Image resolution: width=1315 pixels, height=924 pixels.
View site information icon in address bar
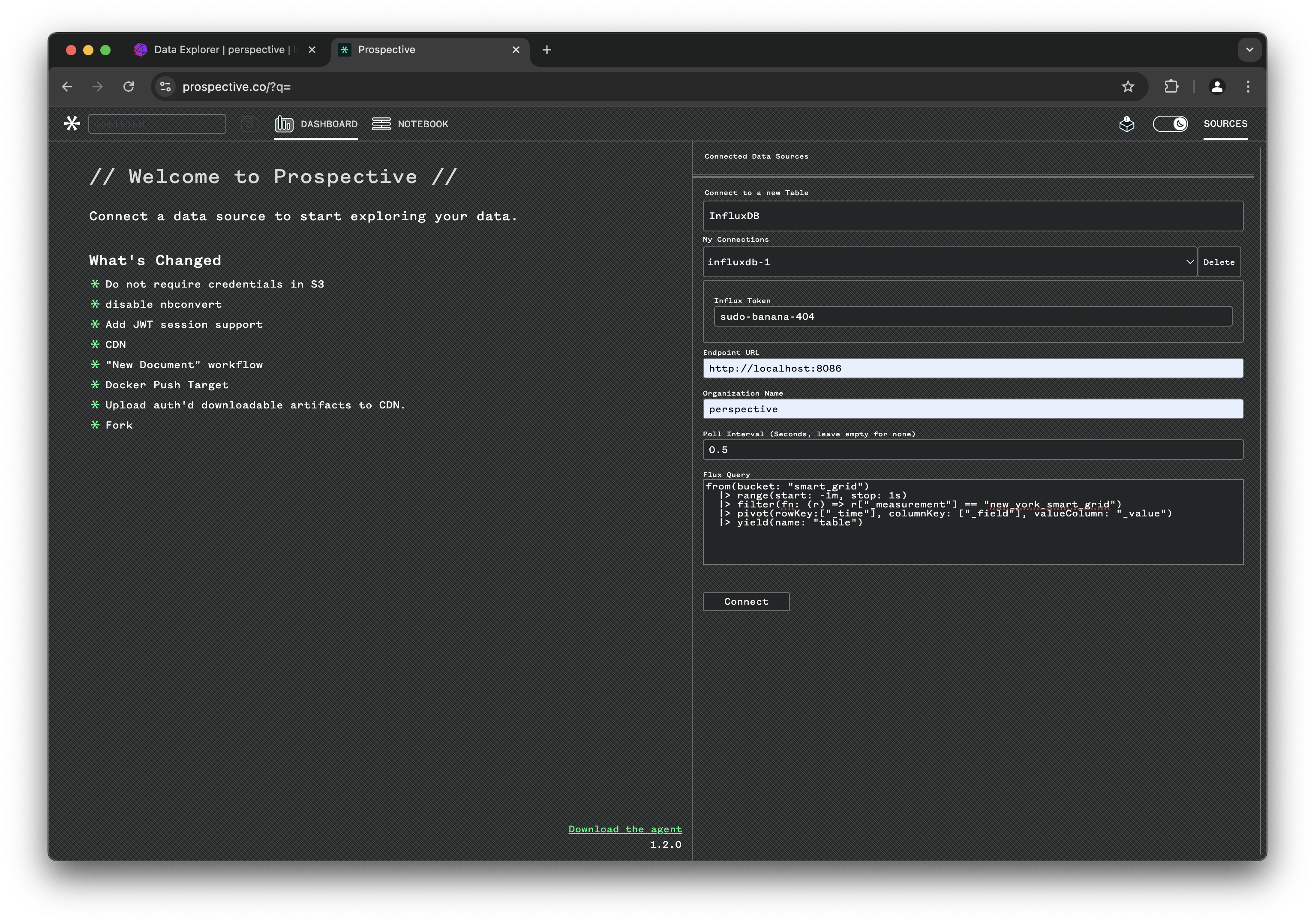tap(165, 87)
